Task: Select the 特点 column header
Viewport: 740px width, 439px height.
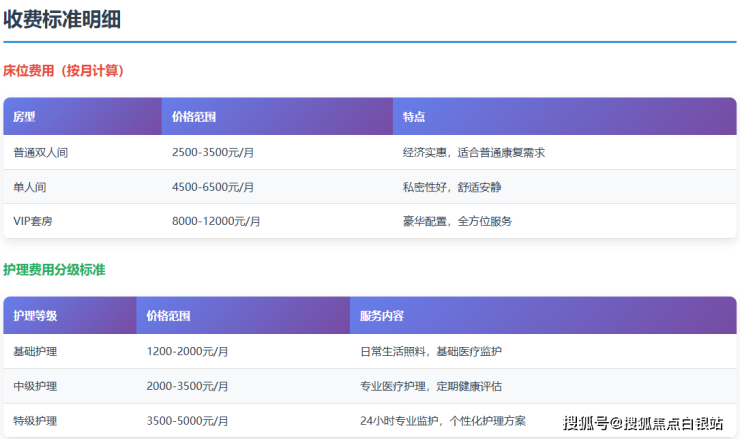Action: click(x=414, y=117)
